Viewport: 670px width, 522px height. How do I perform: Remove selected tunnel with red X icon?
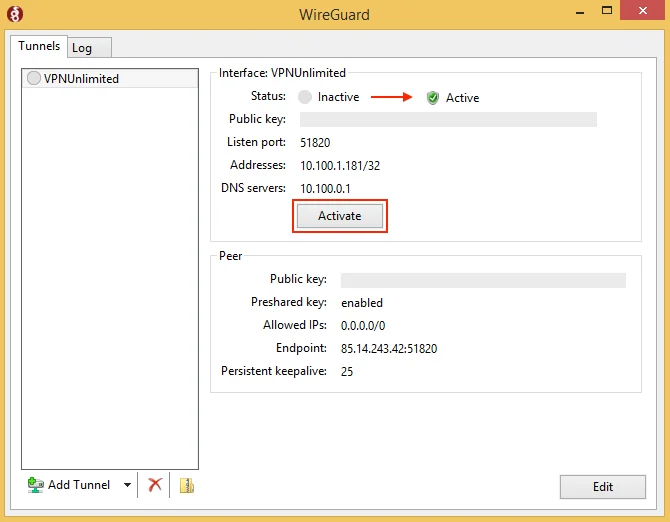click(155, 485)
